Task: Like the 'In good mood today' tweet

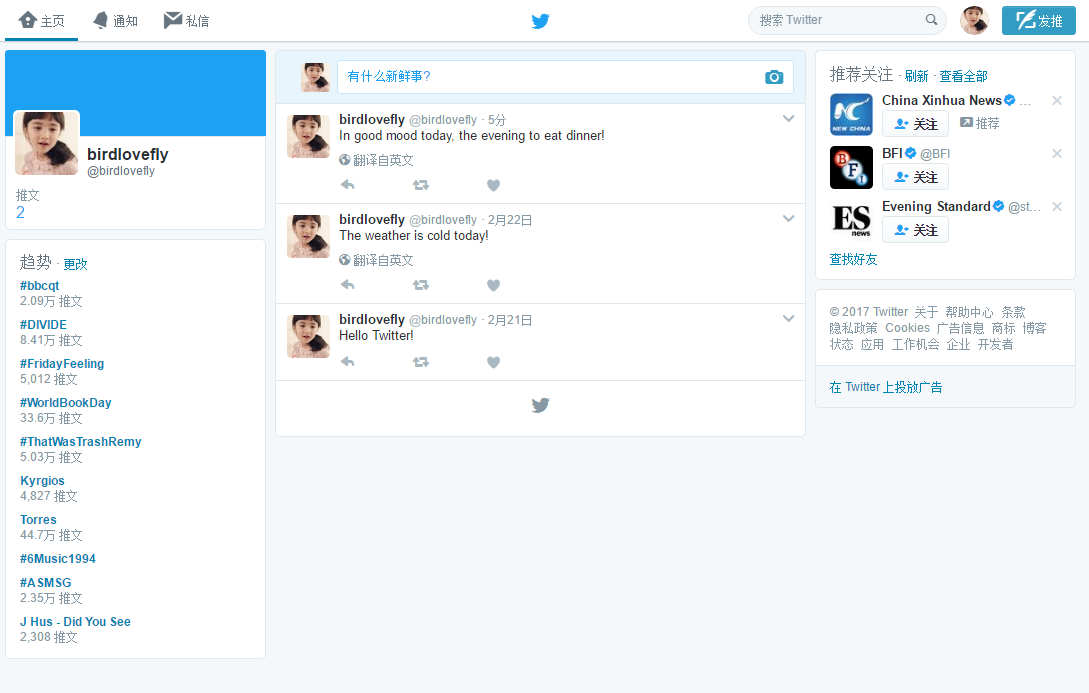Action: pos(493,185)
